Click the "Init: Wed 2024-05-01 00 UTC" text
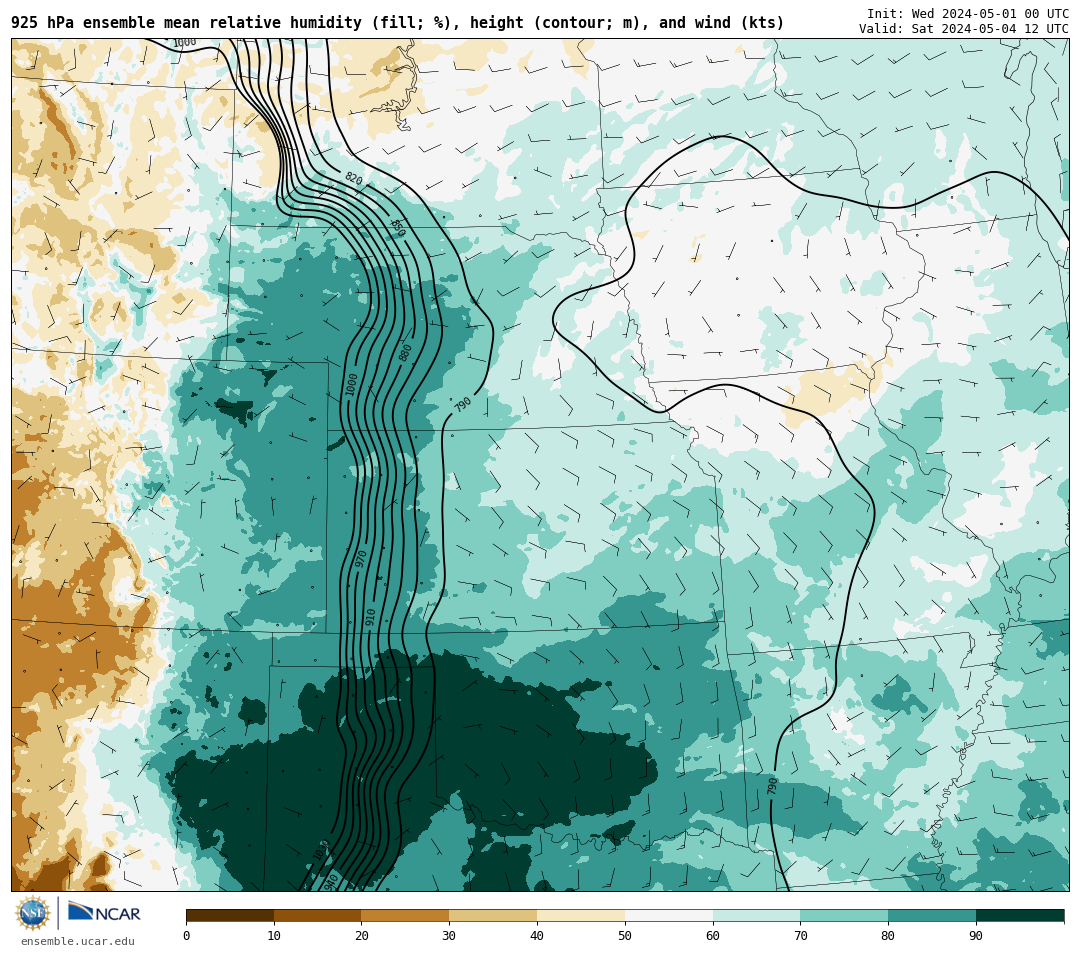 tap(967, 14)
